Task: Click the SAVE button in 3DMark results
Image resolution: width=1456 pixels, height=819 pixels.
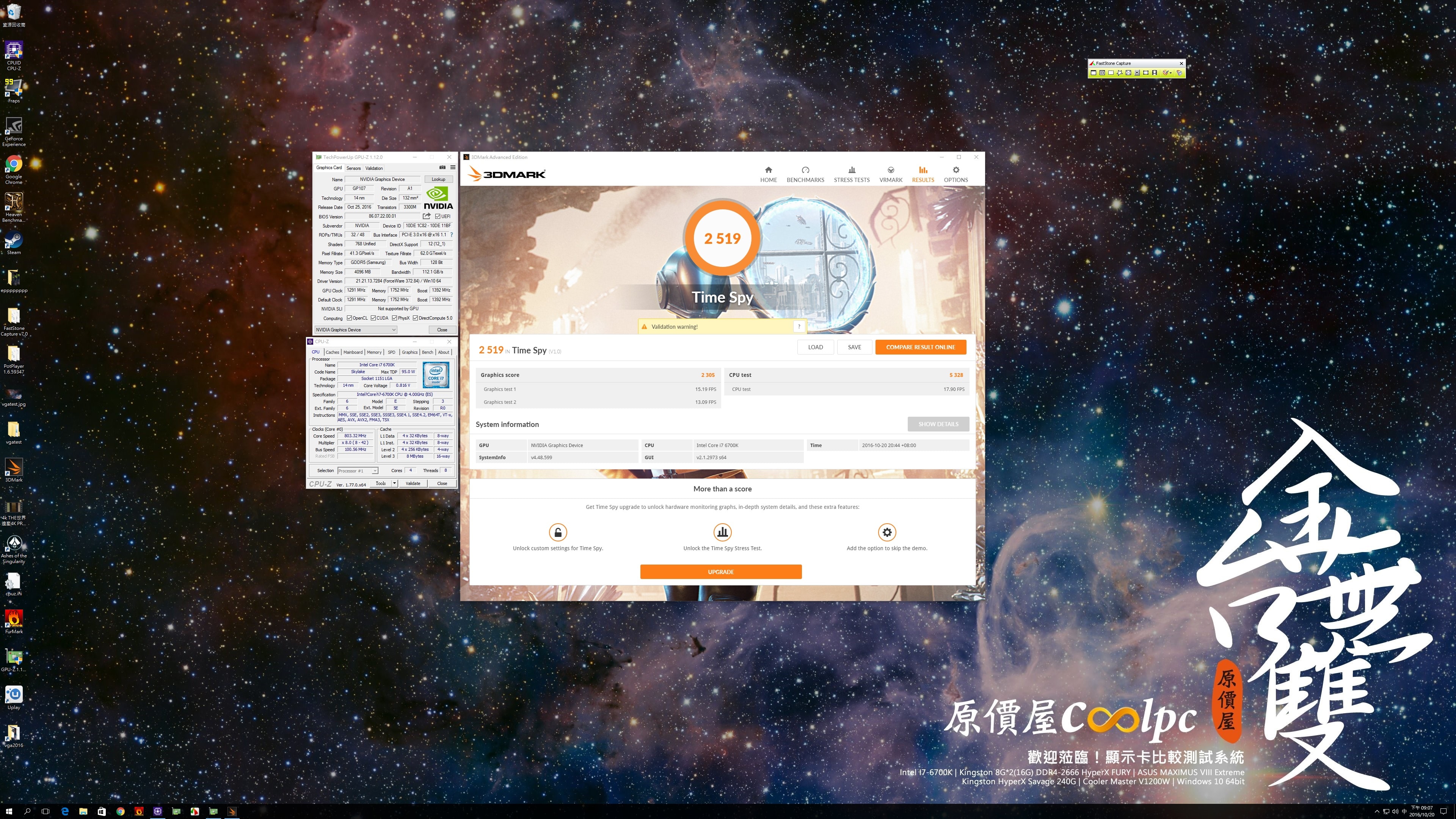Action: point(855,347)
